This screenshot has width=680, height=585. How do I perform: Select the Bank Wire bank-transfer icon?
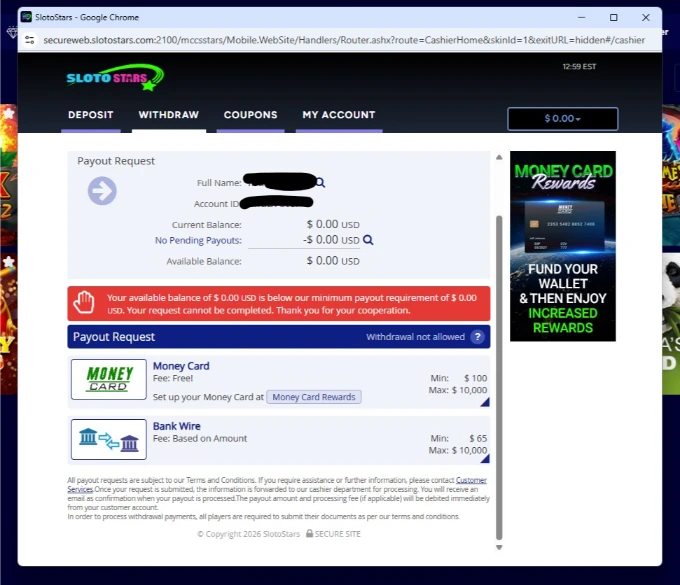click(108, 440)
